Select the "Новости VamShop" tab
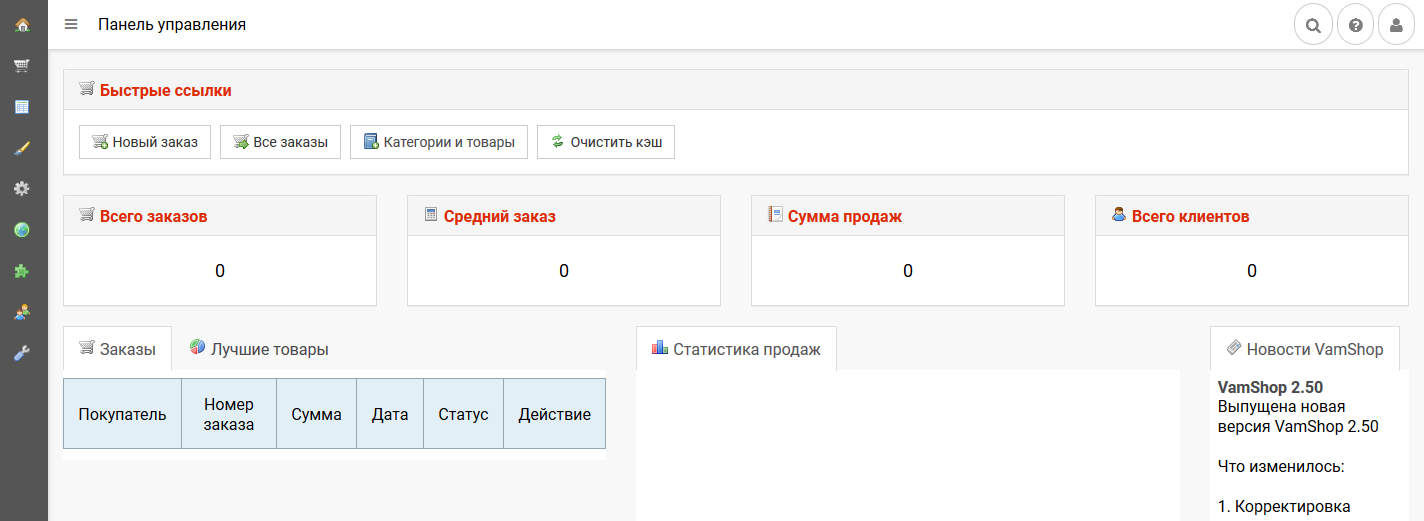The width and height of the screenshot is (1424, 521). coord(1304,349)
